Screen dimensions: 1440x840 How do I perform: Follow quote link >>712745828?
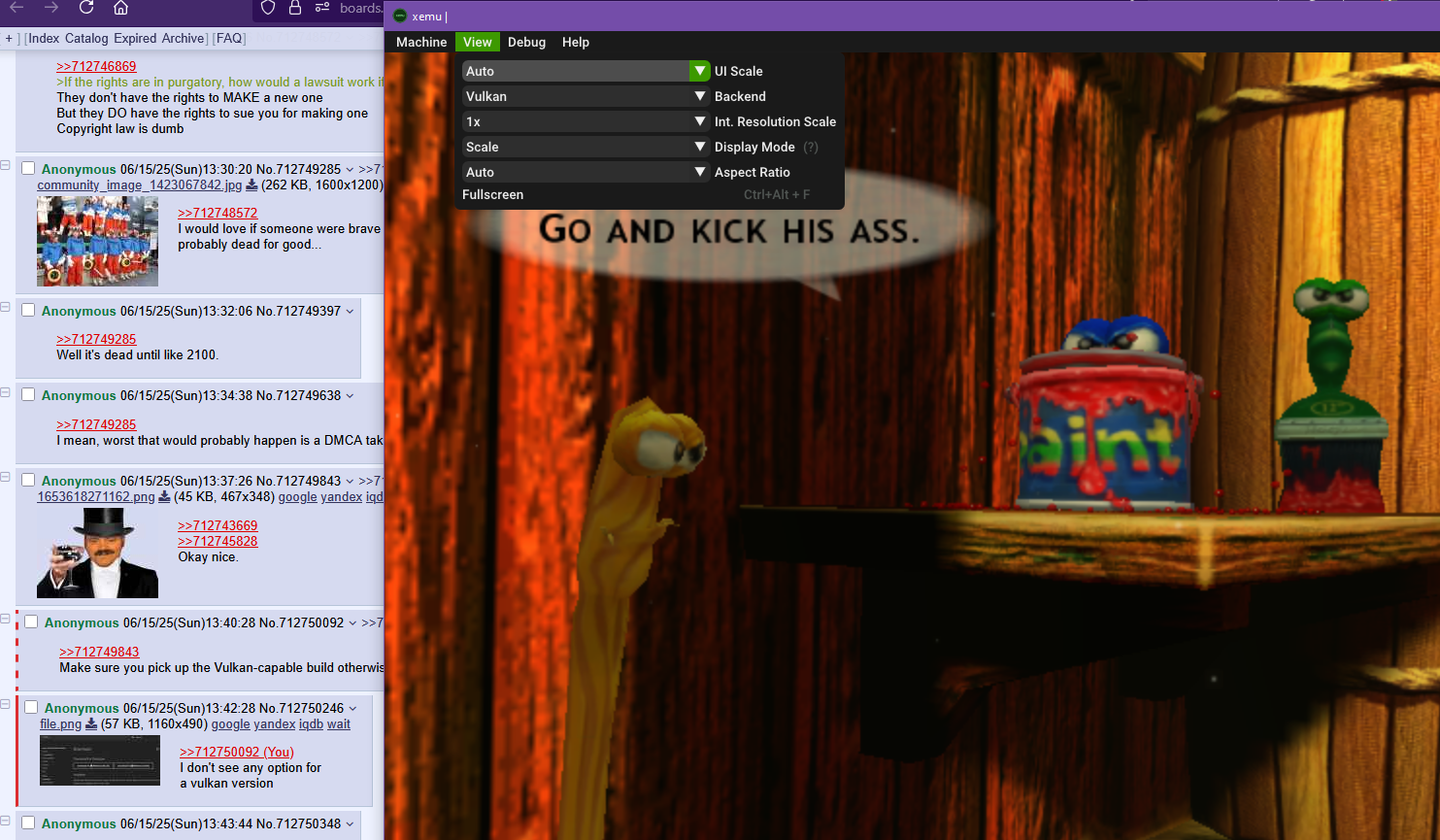tap(218, 541)
